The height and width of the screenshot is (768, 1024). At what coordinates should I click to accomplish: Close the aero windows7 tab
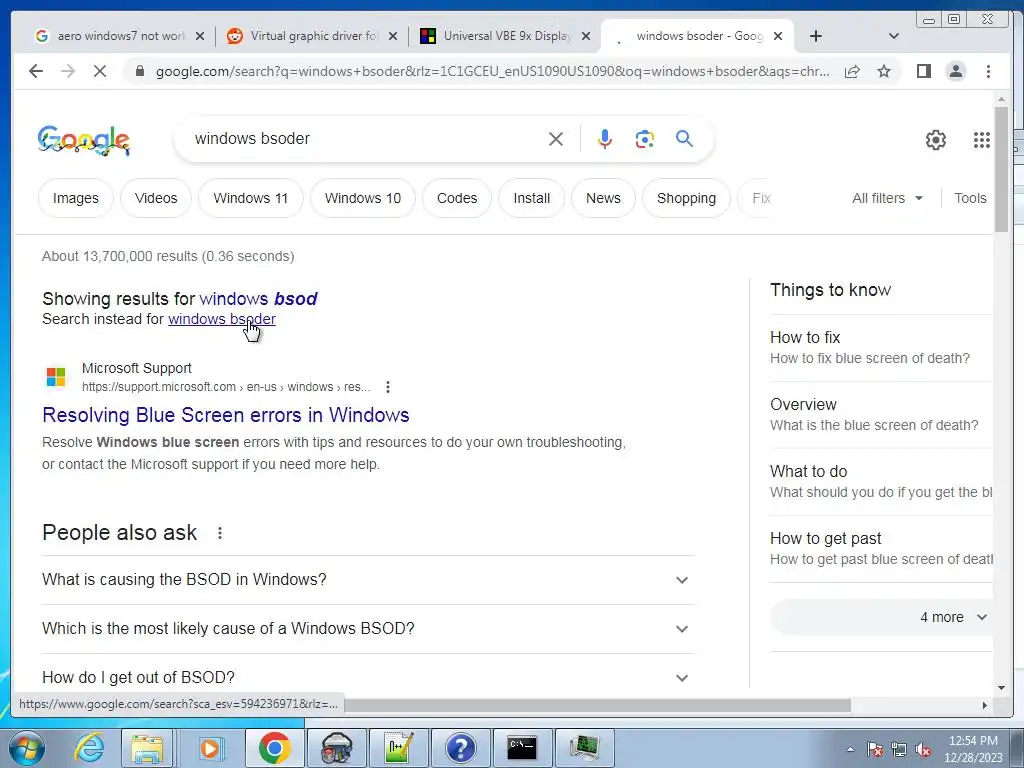[200, 36]
